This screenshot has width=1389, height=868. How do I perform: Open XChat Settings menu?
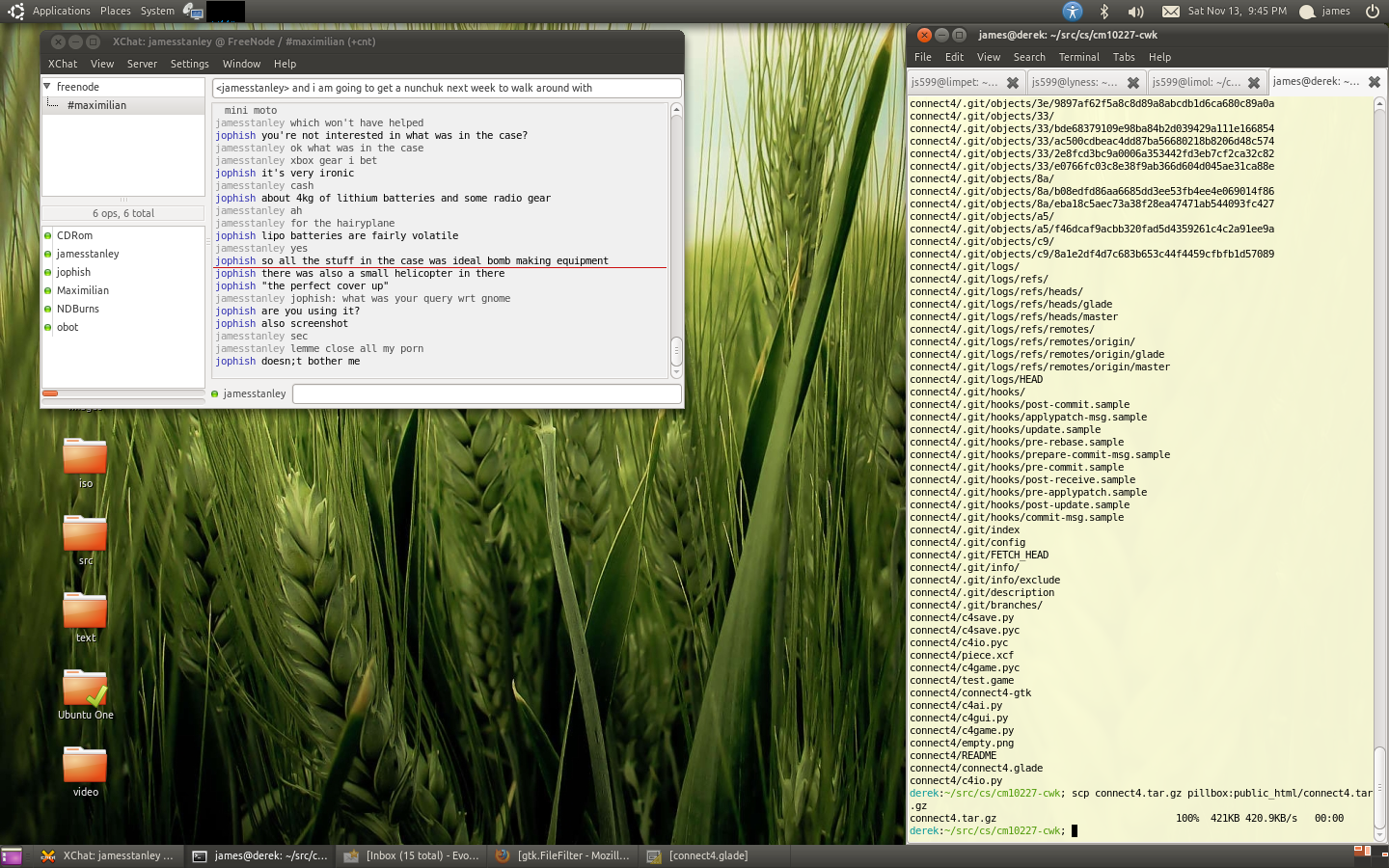tap(189, 64)
